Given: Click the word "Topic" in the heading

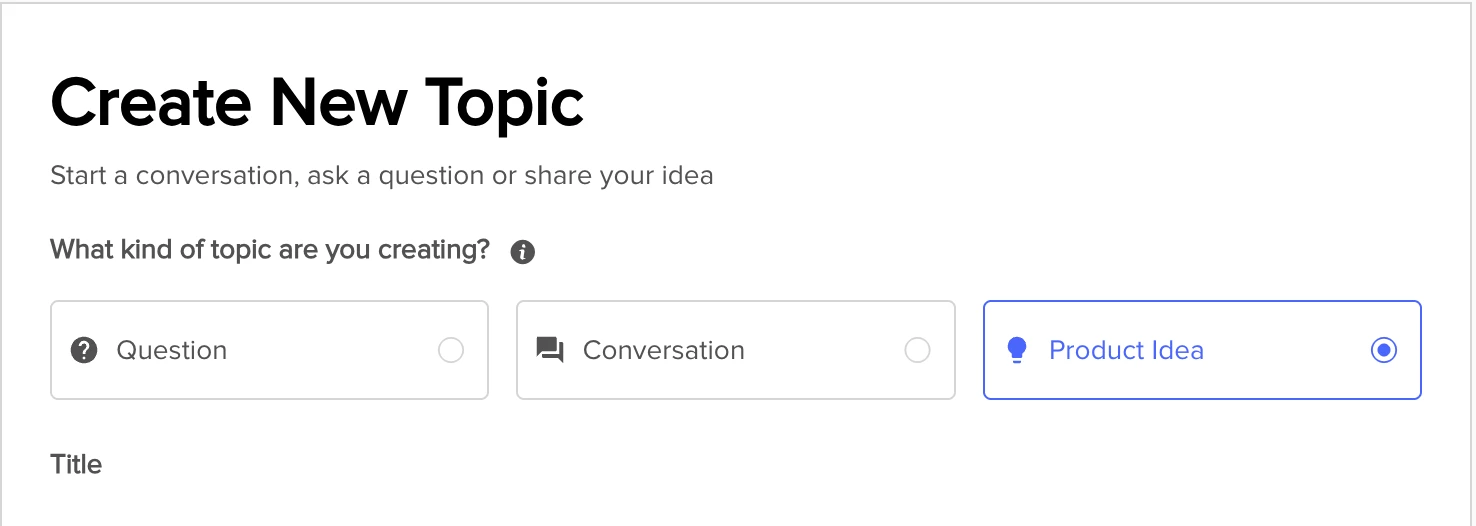Looking at the screenshot, I should tap(504, 103).
